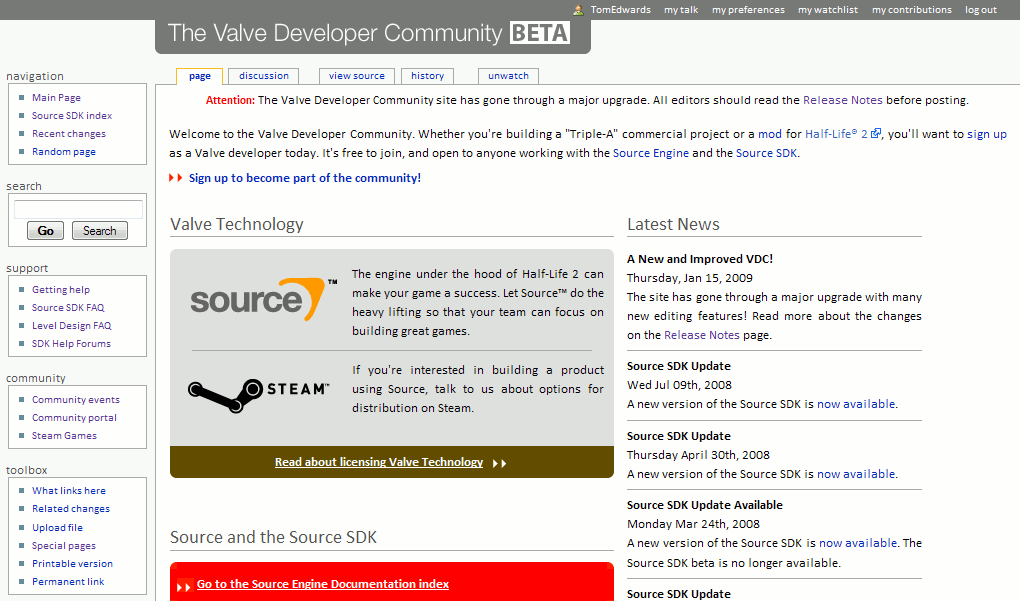This screenshot has width=1020, height=601.
Task: Click now available under Mar 24th news
Action: point(858,543)
